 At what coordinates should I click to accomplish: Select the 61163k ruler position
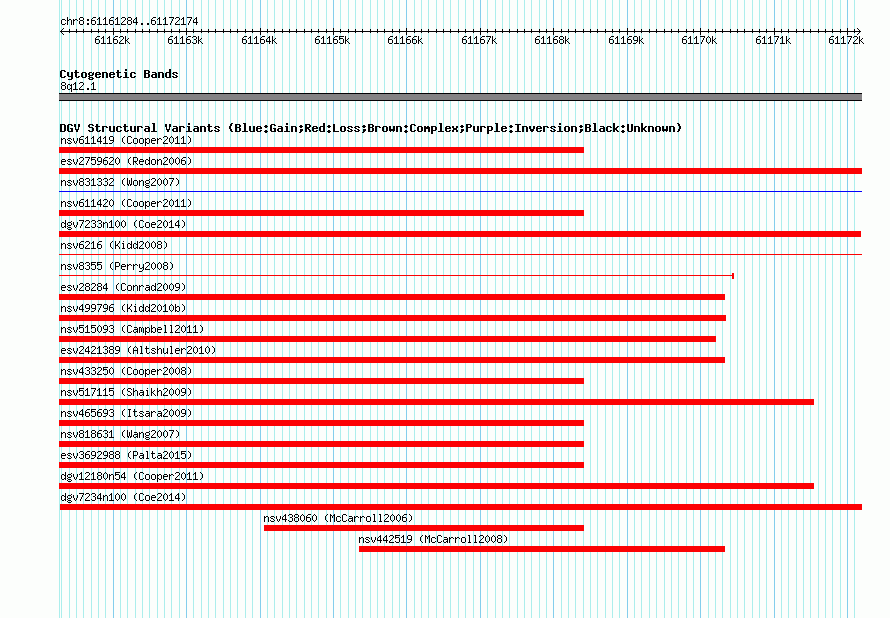click(x=185, y=40)
